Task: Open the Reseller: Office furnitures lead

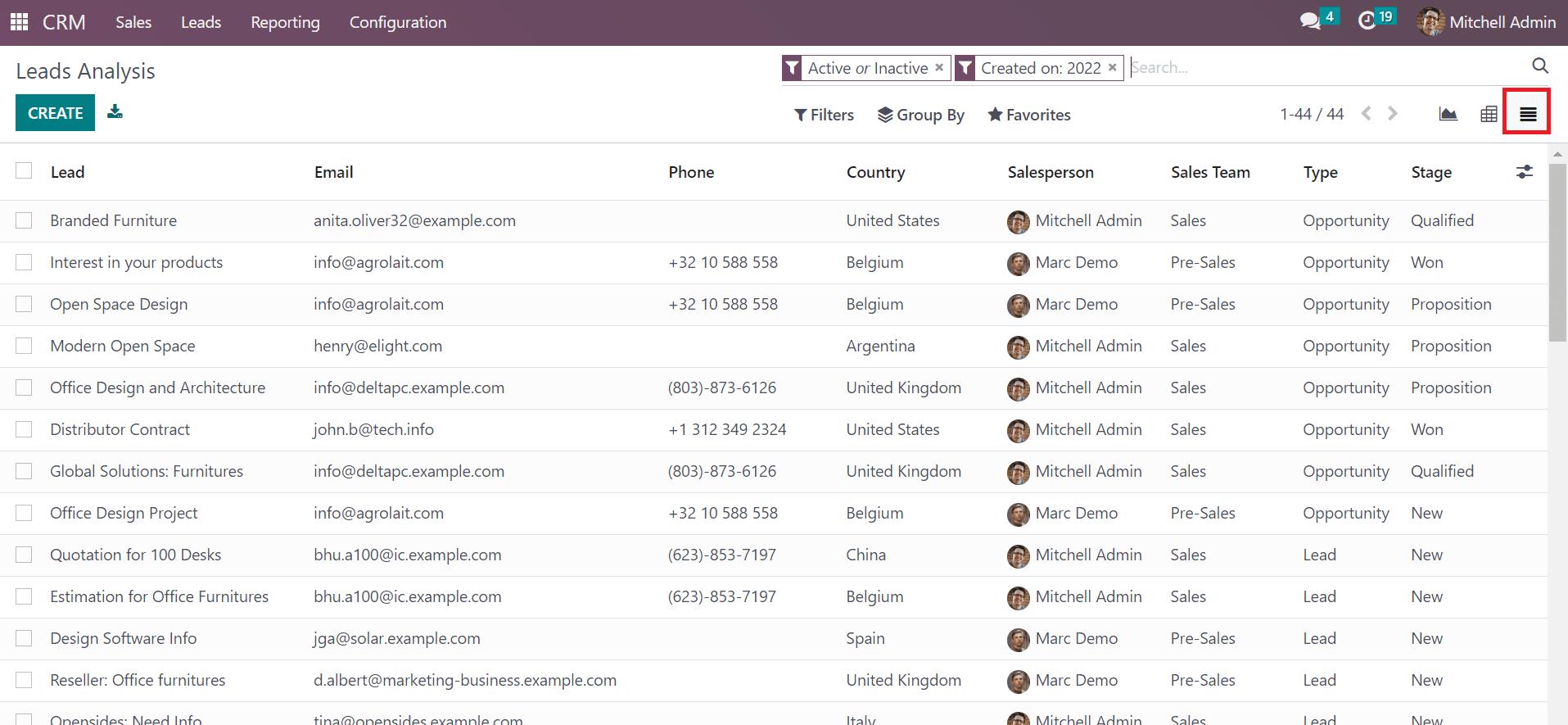Action: click(x=138, y=680)
